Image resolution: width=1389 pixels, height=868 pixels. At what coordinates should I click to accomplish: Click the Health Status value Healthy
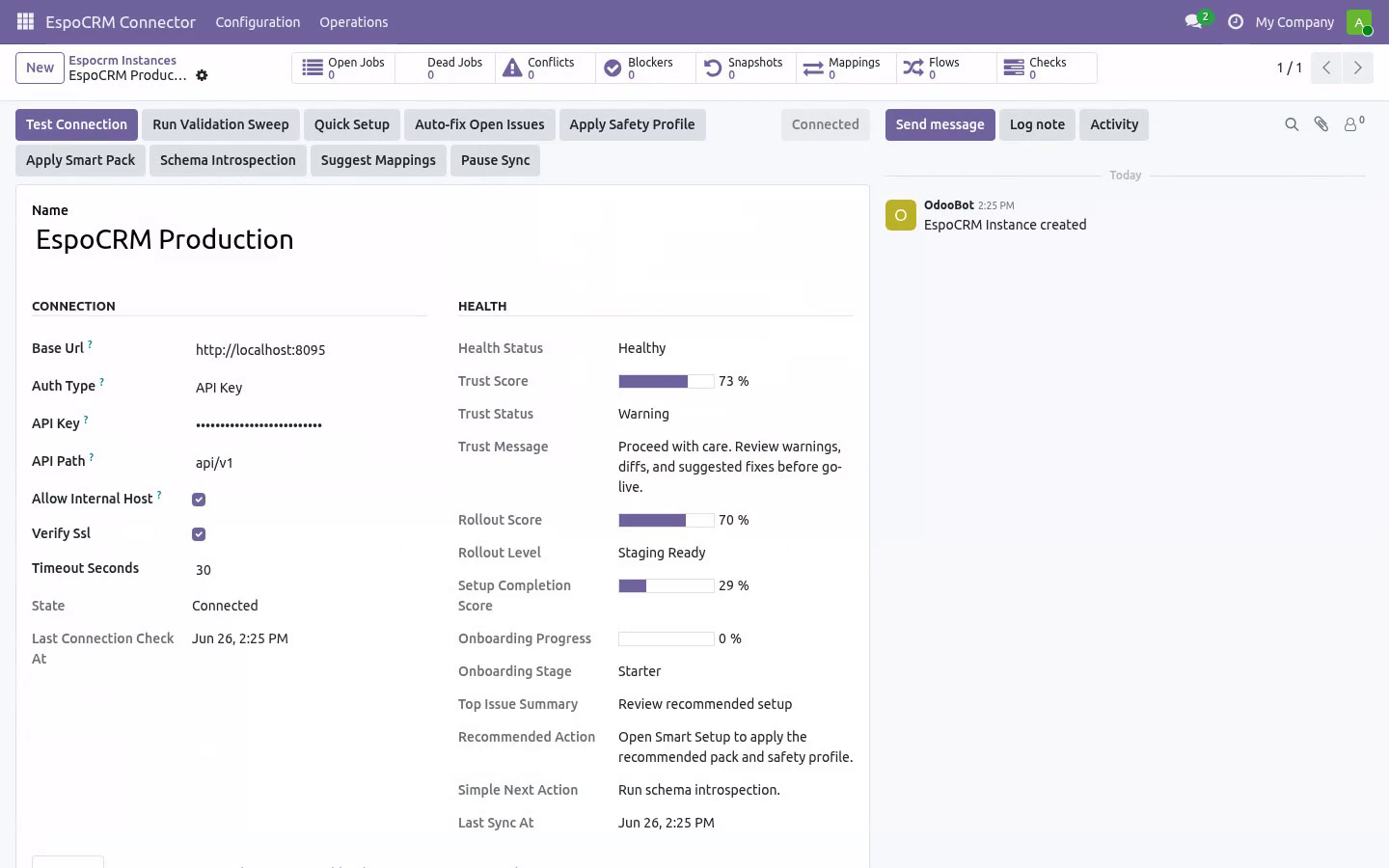point(641,348)
